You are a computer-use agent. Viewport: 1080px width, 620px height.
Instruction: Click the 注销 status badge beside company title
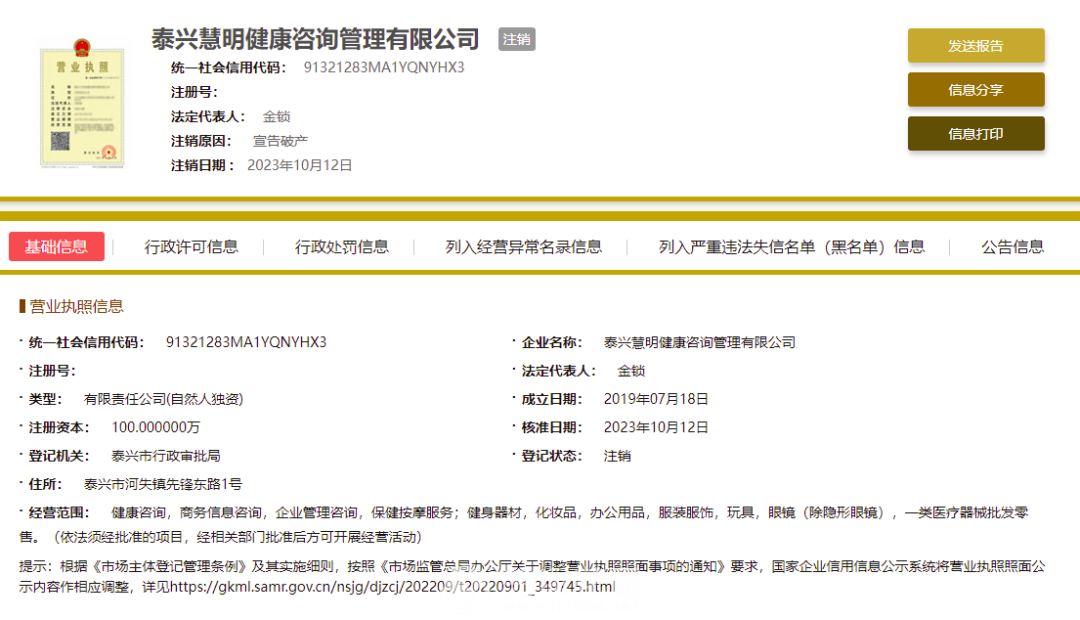pyautogui.click(x=517, y=39)
